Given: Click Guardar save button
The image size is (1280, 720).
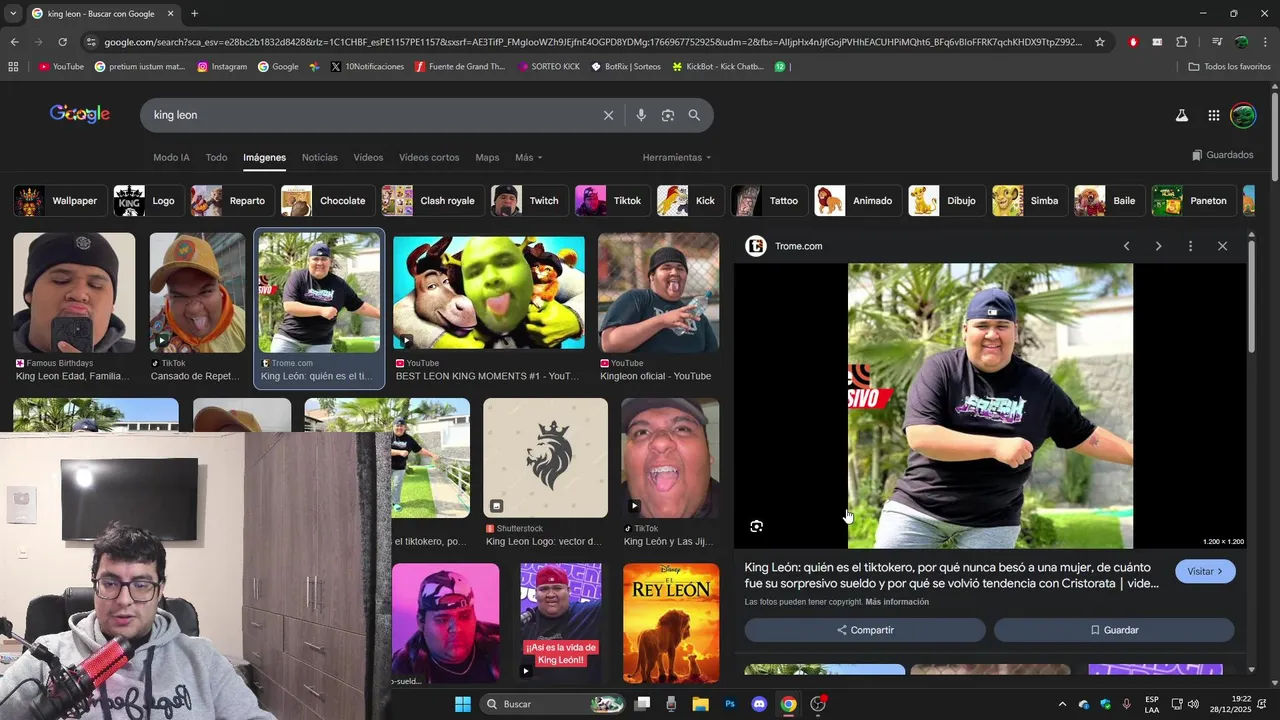Looking at the screenshot, I should coord(1114,630).
